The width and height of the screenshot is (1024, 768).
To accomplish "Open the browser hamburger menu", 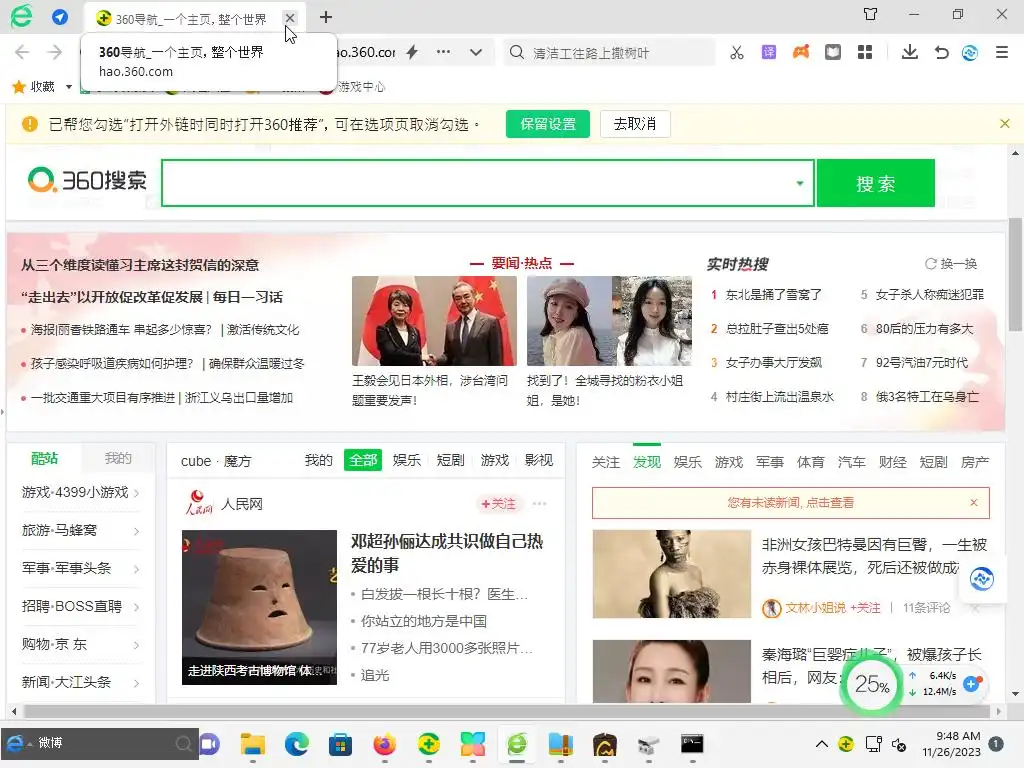I will [x=1002, y=52].
